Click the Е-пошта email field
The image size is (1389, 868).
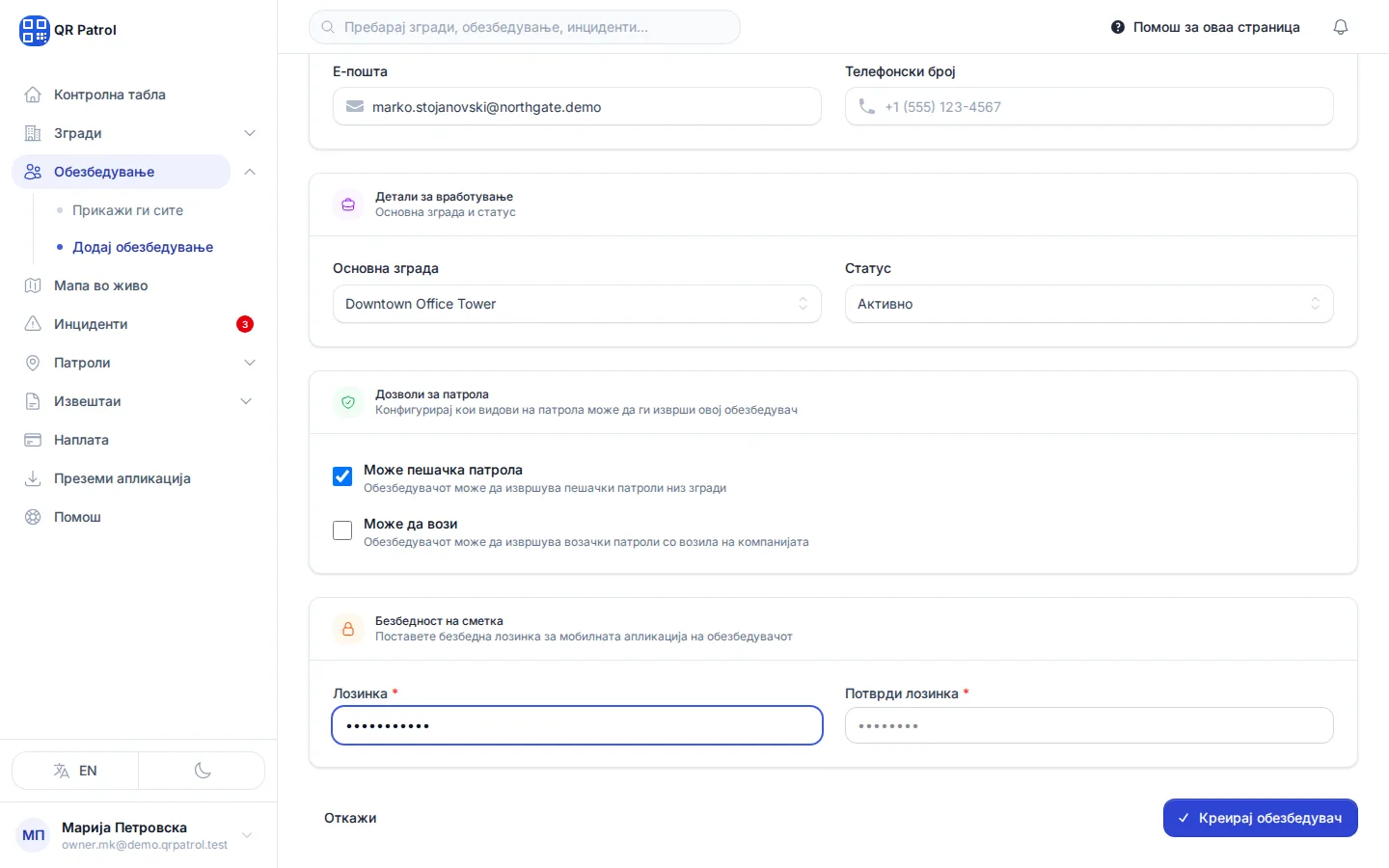pyautogui.click(x=577, y=107)
